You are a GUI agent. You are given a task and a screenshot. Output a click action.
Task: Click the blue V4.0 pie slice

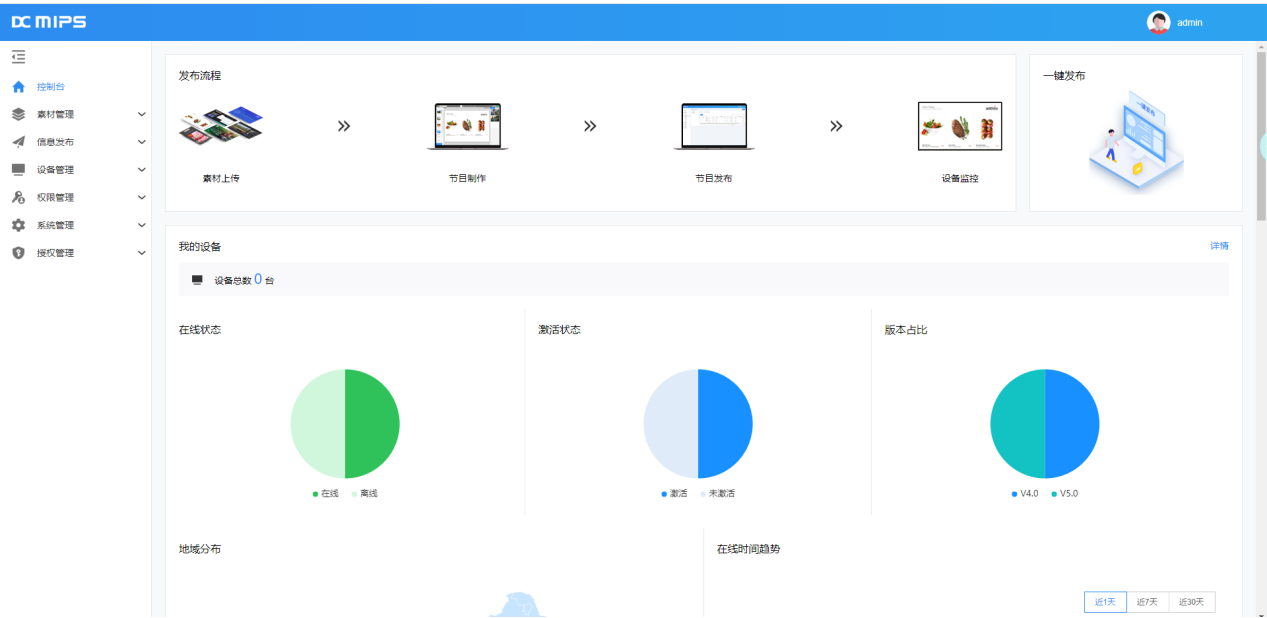pyautogui.click(x=1072, y=424)
